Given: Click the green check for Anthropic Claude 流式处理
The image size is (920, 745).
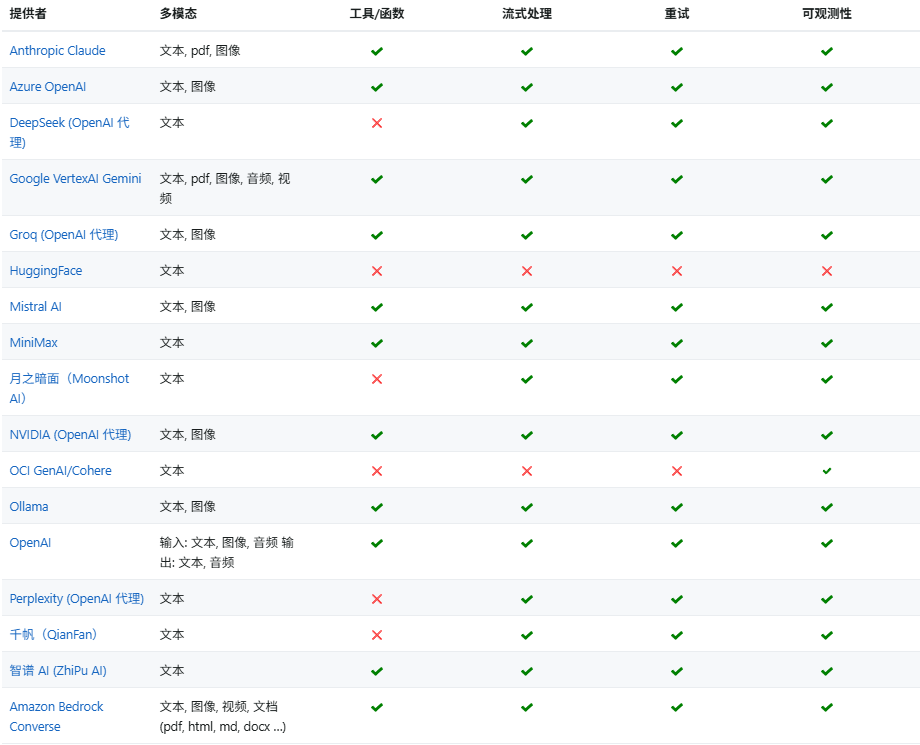Looking at the screenshot, I should 527,51.
